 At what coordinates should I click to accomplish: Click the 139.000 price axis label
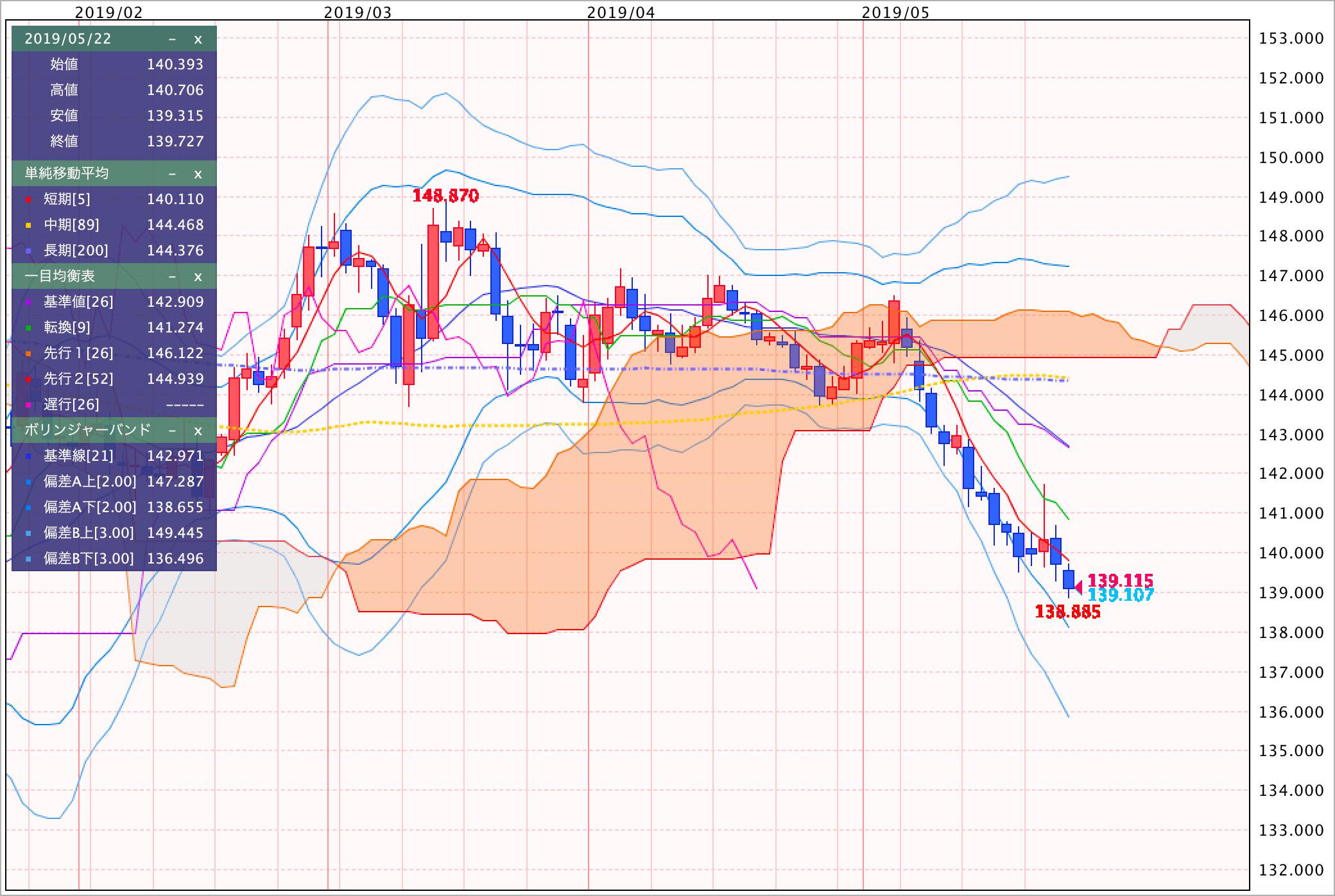click(1291, 593)
